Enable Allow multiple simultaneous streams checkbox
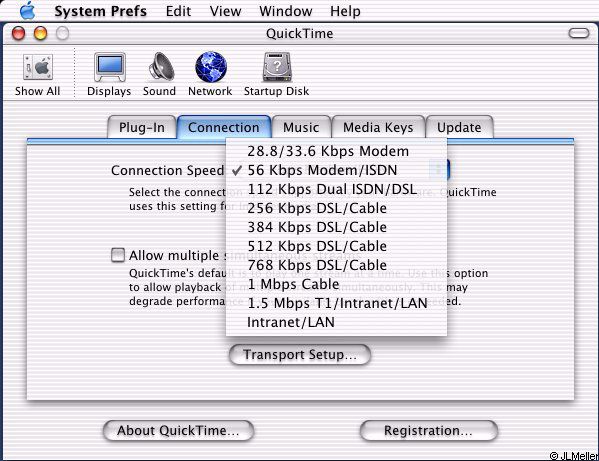 point(118,255)
